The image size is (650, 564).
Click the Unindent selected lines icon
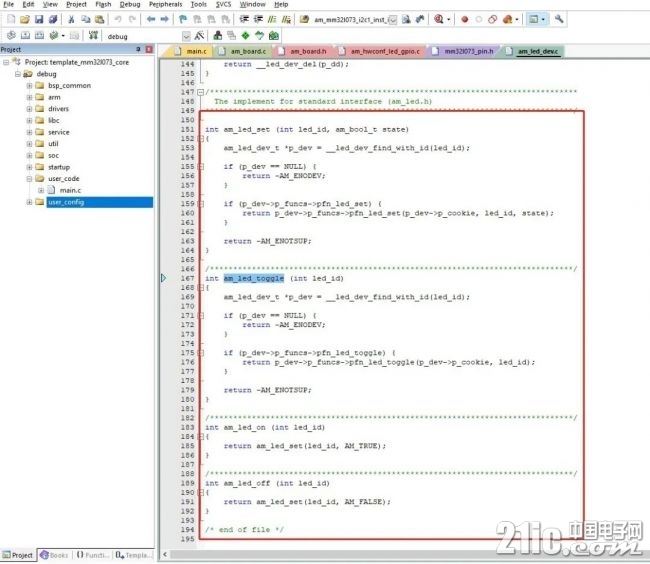pos(258,19)
